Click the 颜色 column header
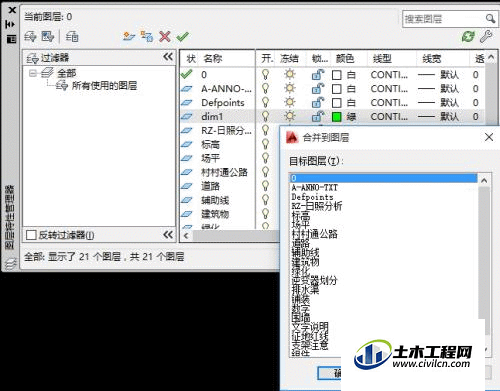Image resolution: width=500 pixels, height=391 pixels. click(344, 59)
